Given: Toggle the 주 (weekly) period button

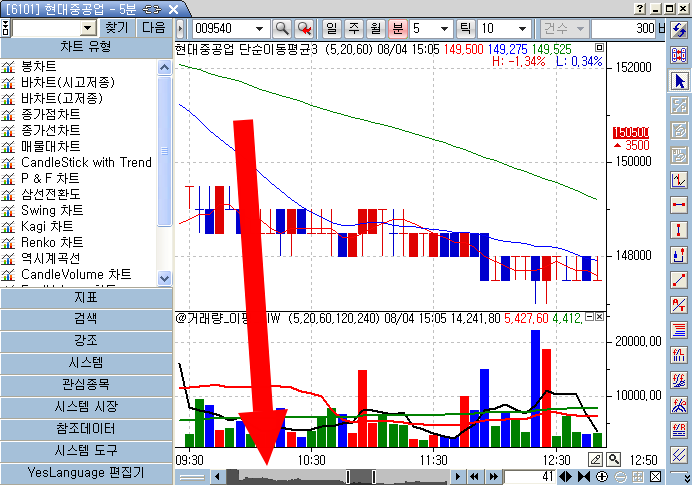Looking at the screenshot, I should pyautogui.click(x=351, y=28).
